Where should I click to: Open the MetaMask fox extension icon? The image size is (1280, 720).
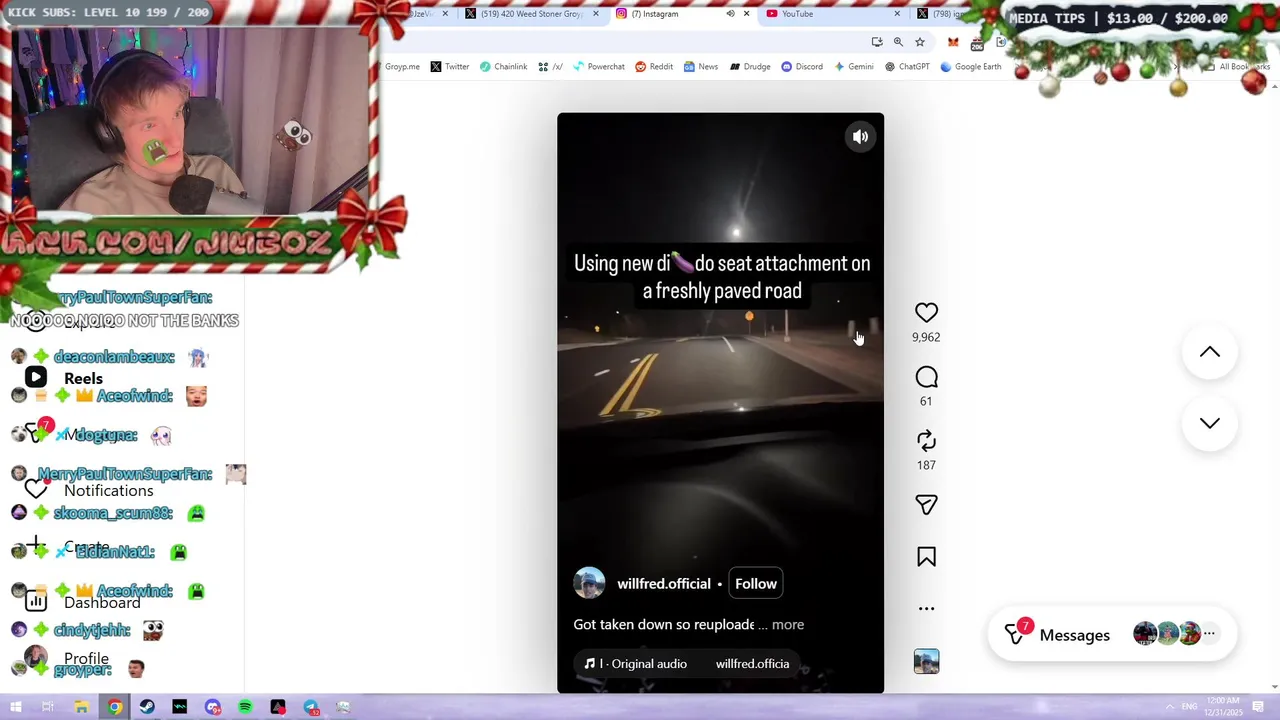953,42
